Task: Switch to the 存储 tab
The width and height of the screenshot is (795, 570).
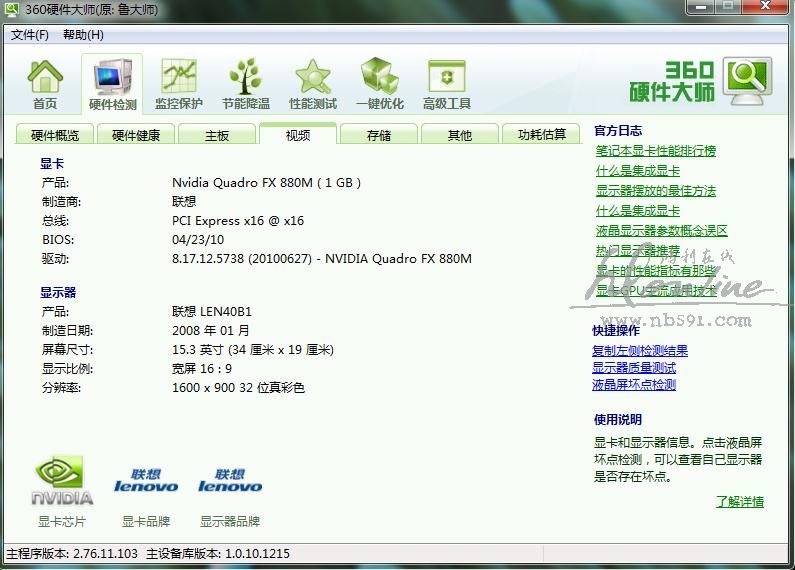Action: [379, 135]
